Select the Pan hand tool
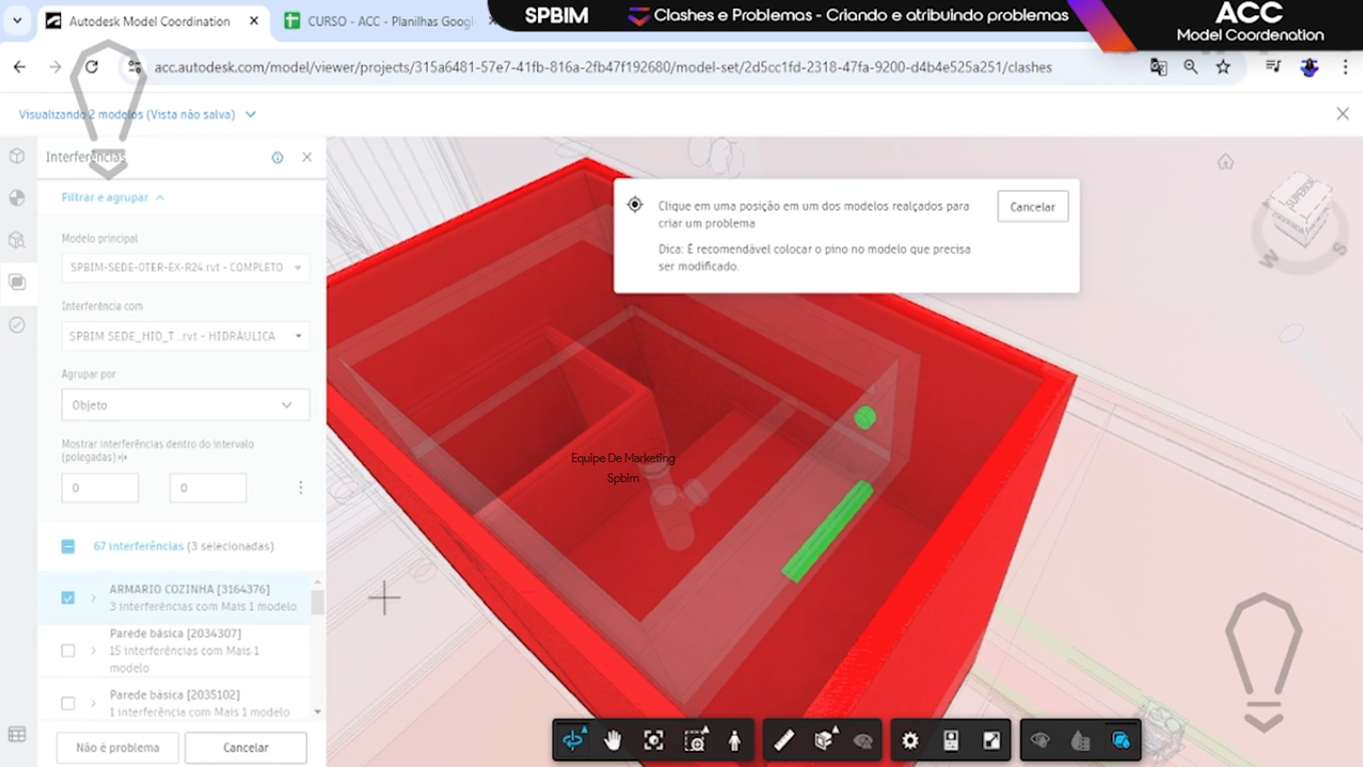1363x767 pixels. pos(613,740)
